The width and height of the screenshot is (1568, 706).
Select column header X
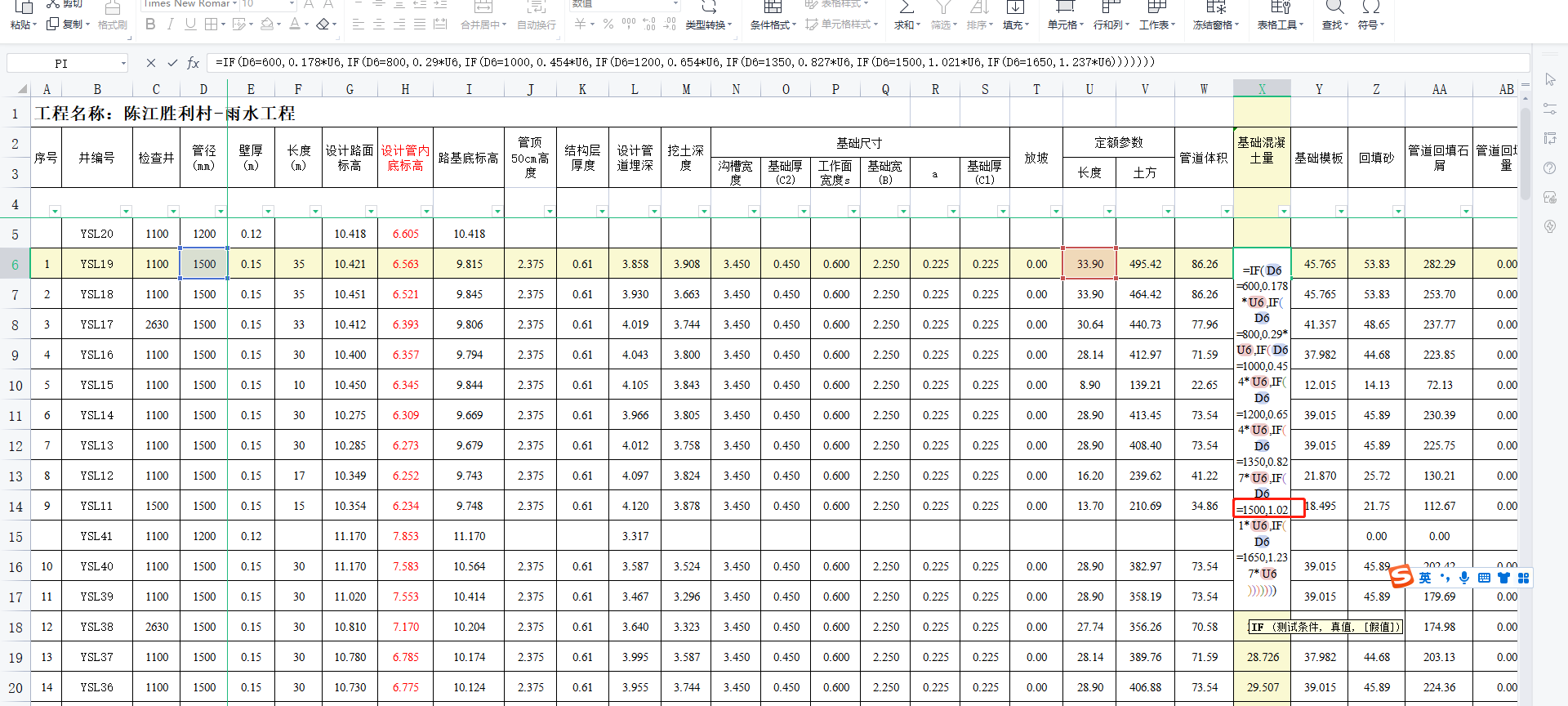coord(1262,89)
